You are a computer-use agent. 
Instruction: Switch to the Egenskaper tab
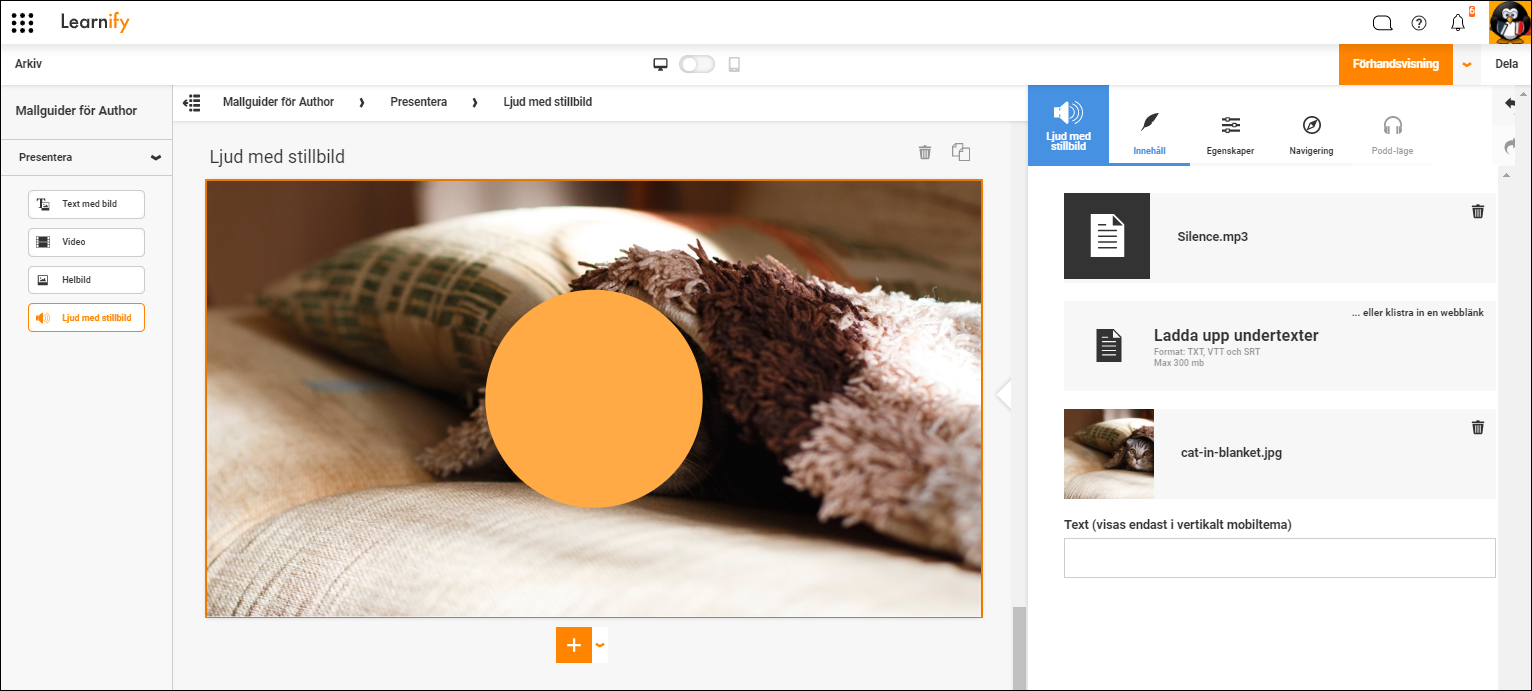[x=1230, y=134]
